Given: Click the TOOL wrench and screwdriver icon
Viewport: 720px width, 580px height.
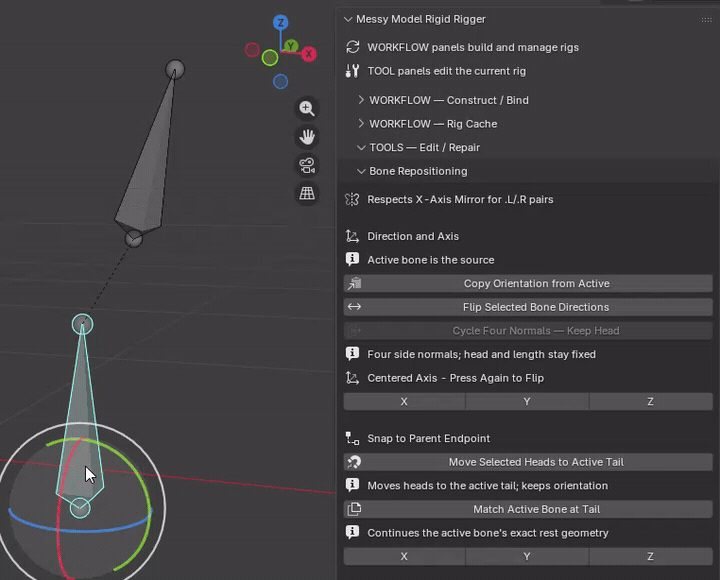Looking at the screenshot, I should tap(353, 71).
